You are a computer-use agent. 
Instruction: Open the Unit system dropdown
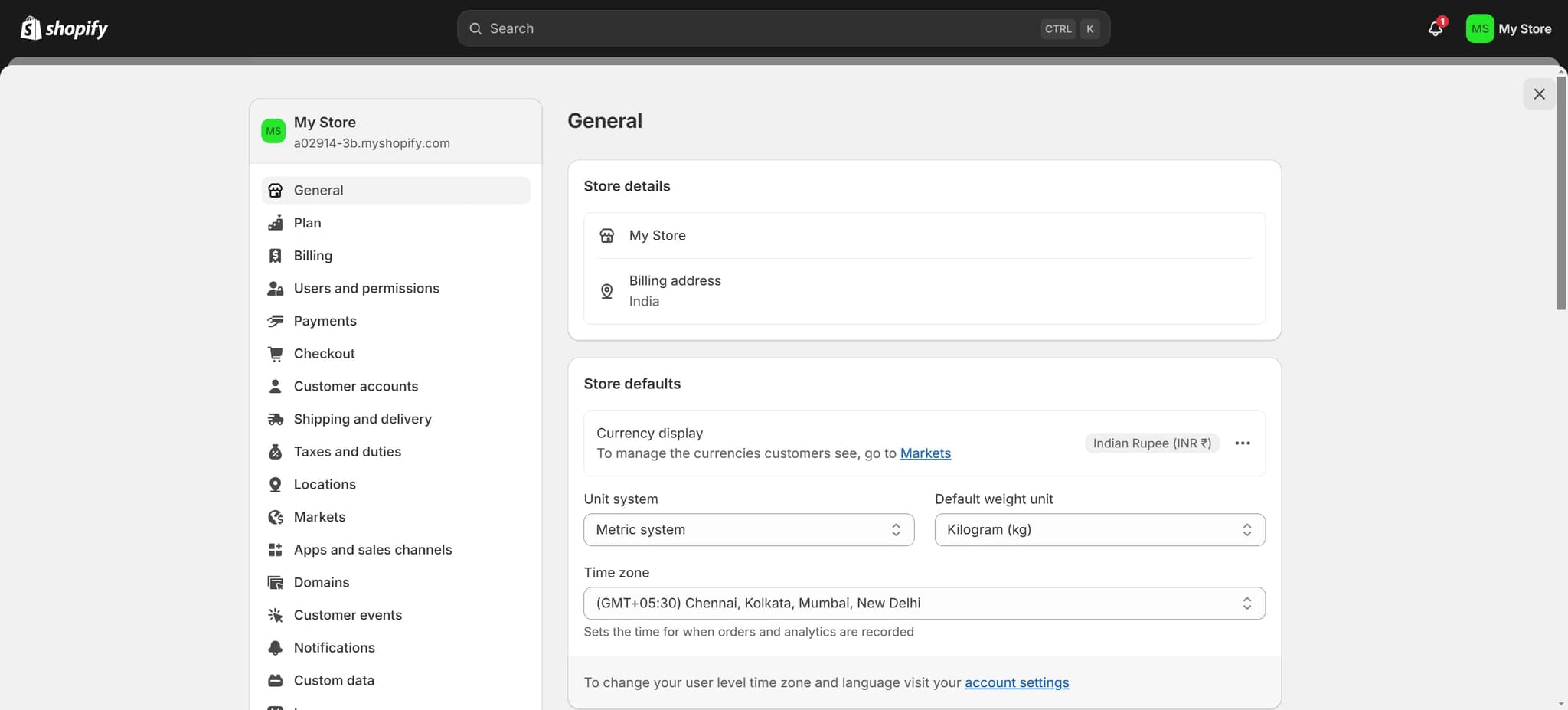(748, 530)
